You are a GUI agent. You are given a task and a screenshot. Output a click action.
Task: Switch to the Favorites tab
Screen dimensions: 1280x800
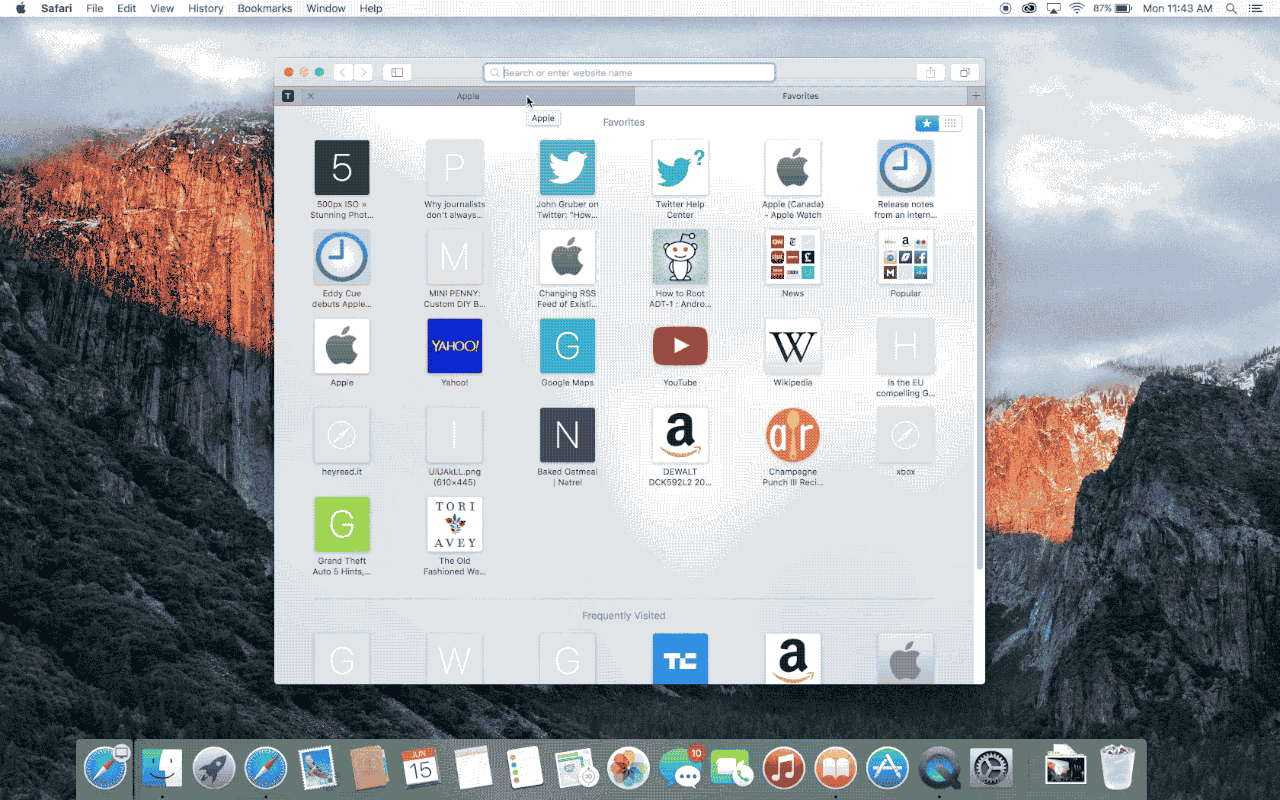[x=801, y=96]
